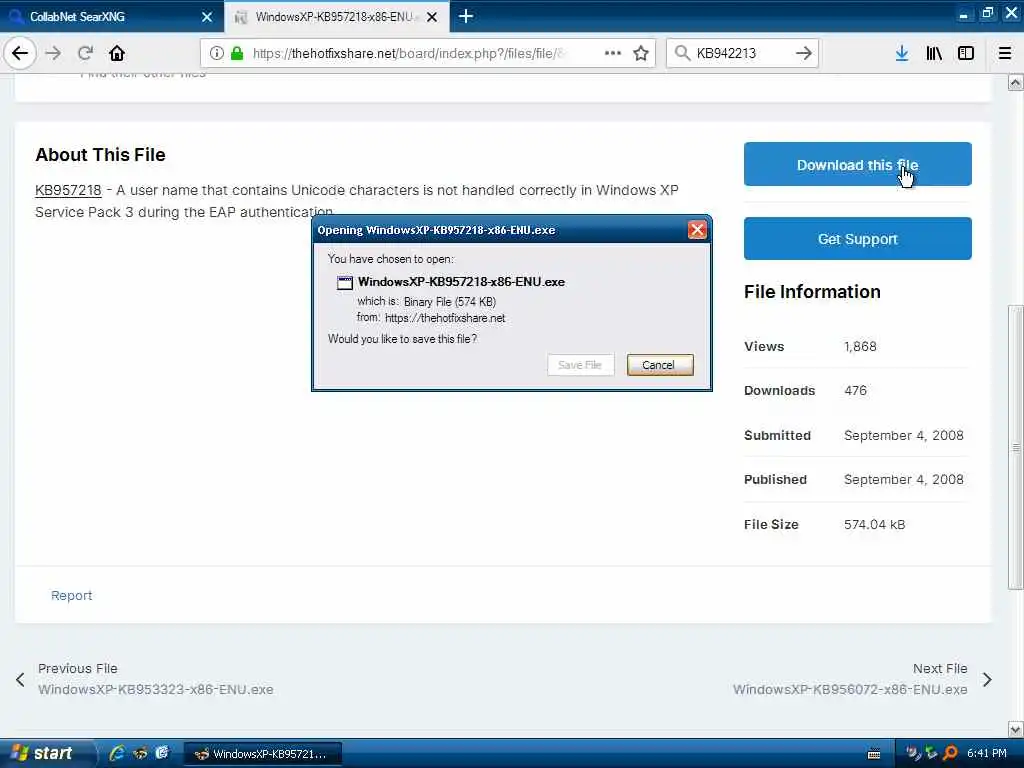
Task: Close the Opening file dialog
Action: click(x=697, y=230)
